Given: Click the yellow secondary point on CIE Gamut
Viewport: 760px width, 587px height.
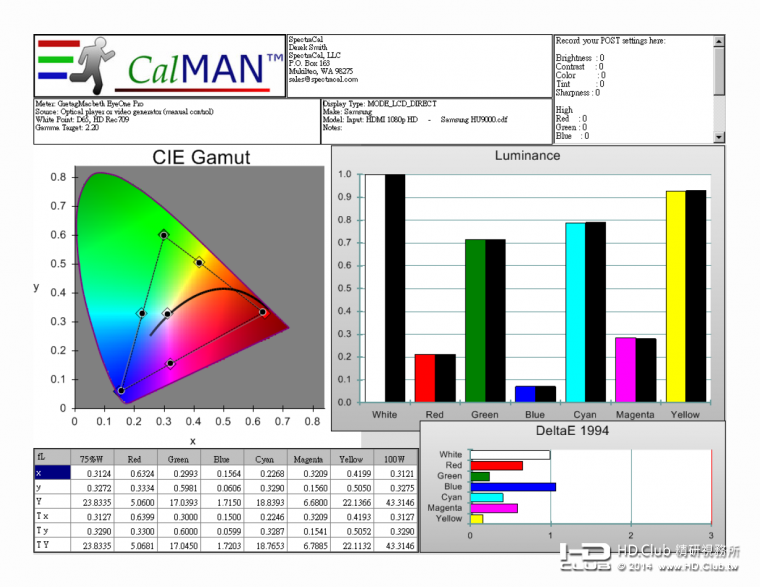Looking at the screenshot, I should [199, 262].
